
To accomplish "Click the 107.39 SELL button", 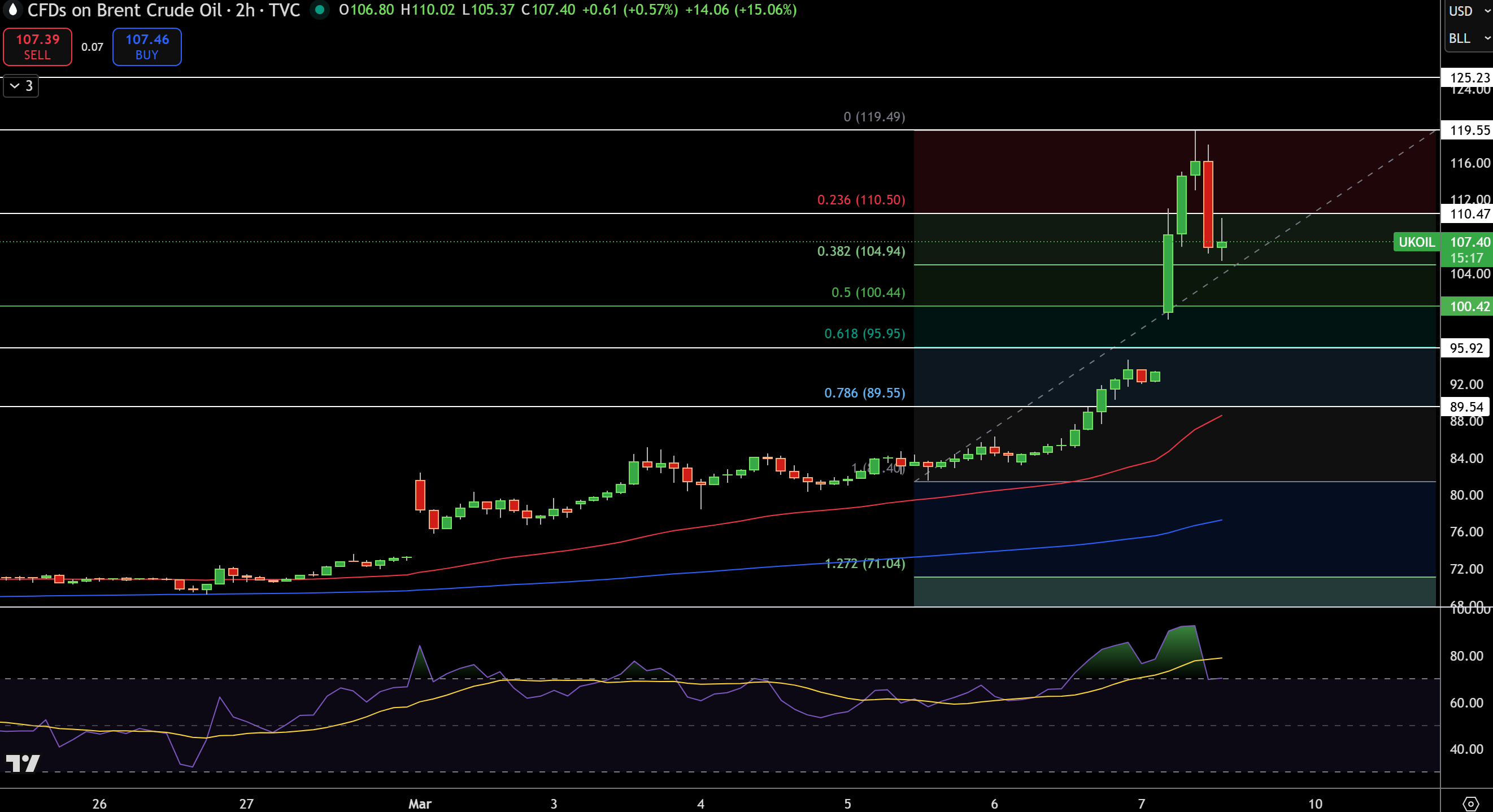I will (38, 47).
